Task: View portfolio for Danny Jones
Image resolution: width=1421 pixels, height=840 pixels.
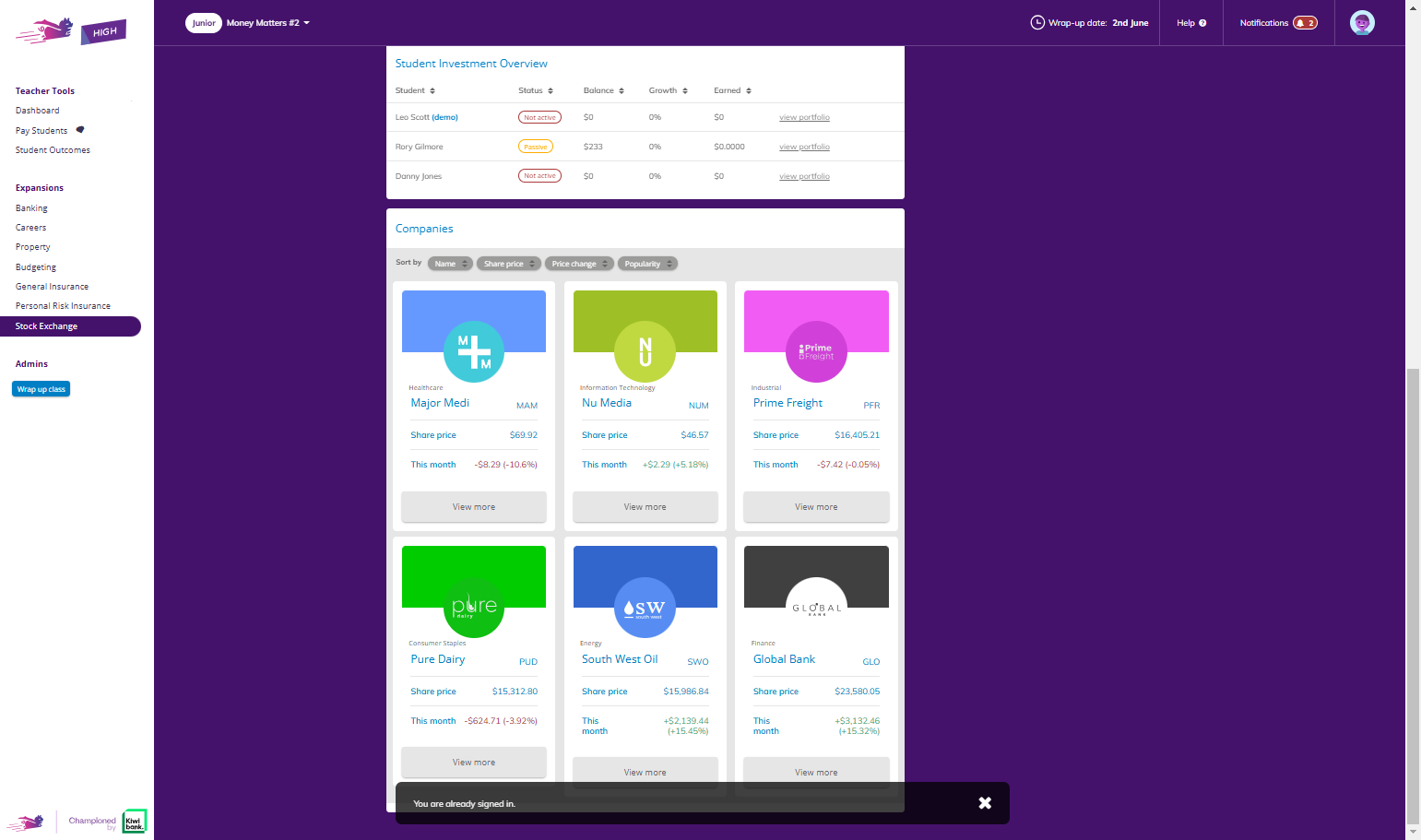Action: tap(804, 176)
